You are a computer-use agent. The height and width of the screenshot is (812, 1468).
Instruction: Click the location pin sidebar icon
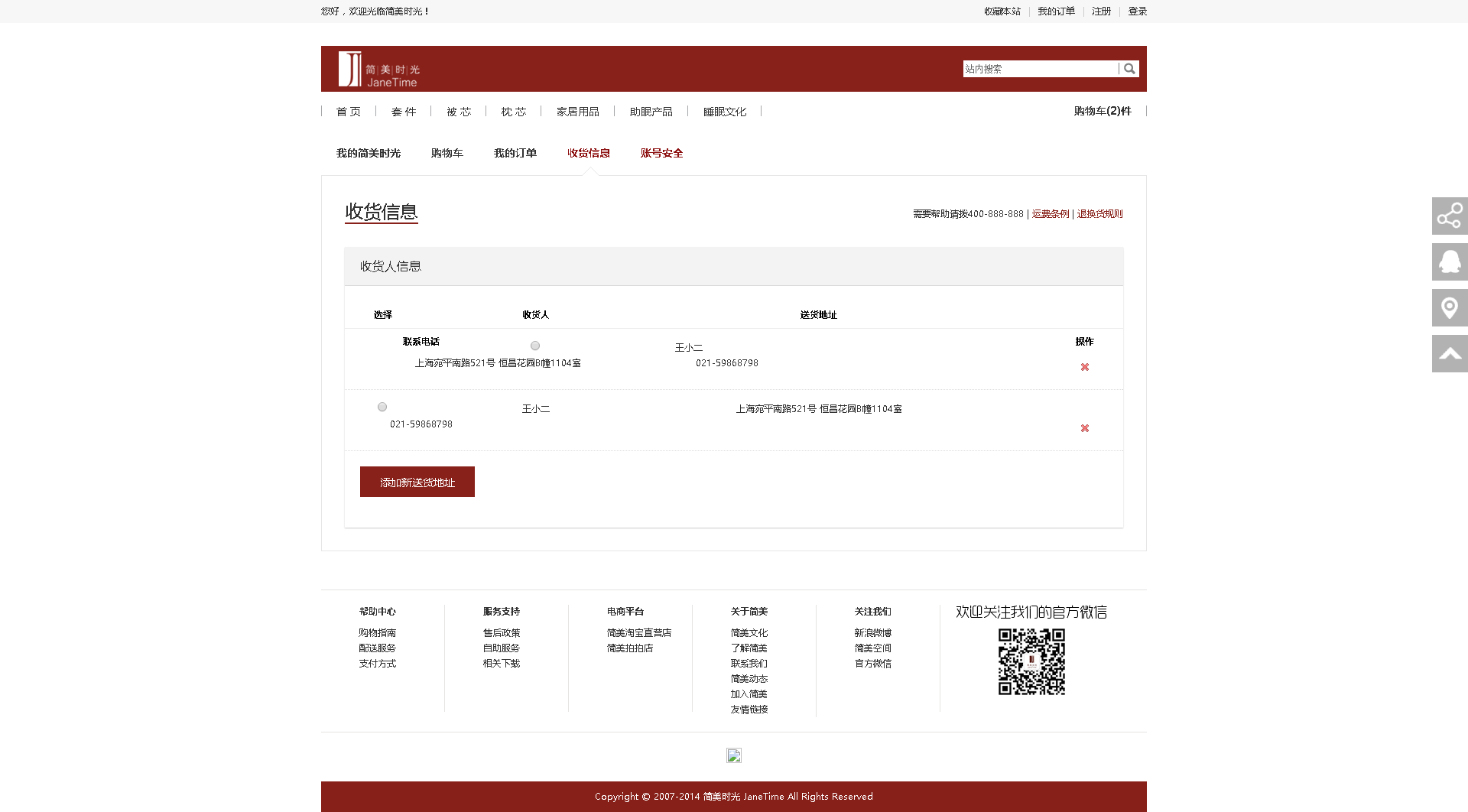pyautogui.click(x=1449, y=308)
